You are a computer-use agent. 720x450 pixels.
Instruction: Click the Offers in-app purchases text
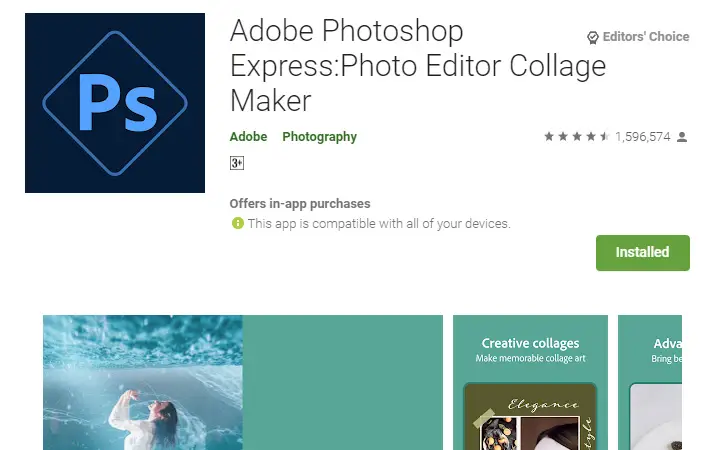tap(300, 203)
